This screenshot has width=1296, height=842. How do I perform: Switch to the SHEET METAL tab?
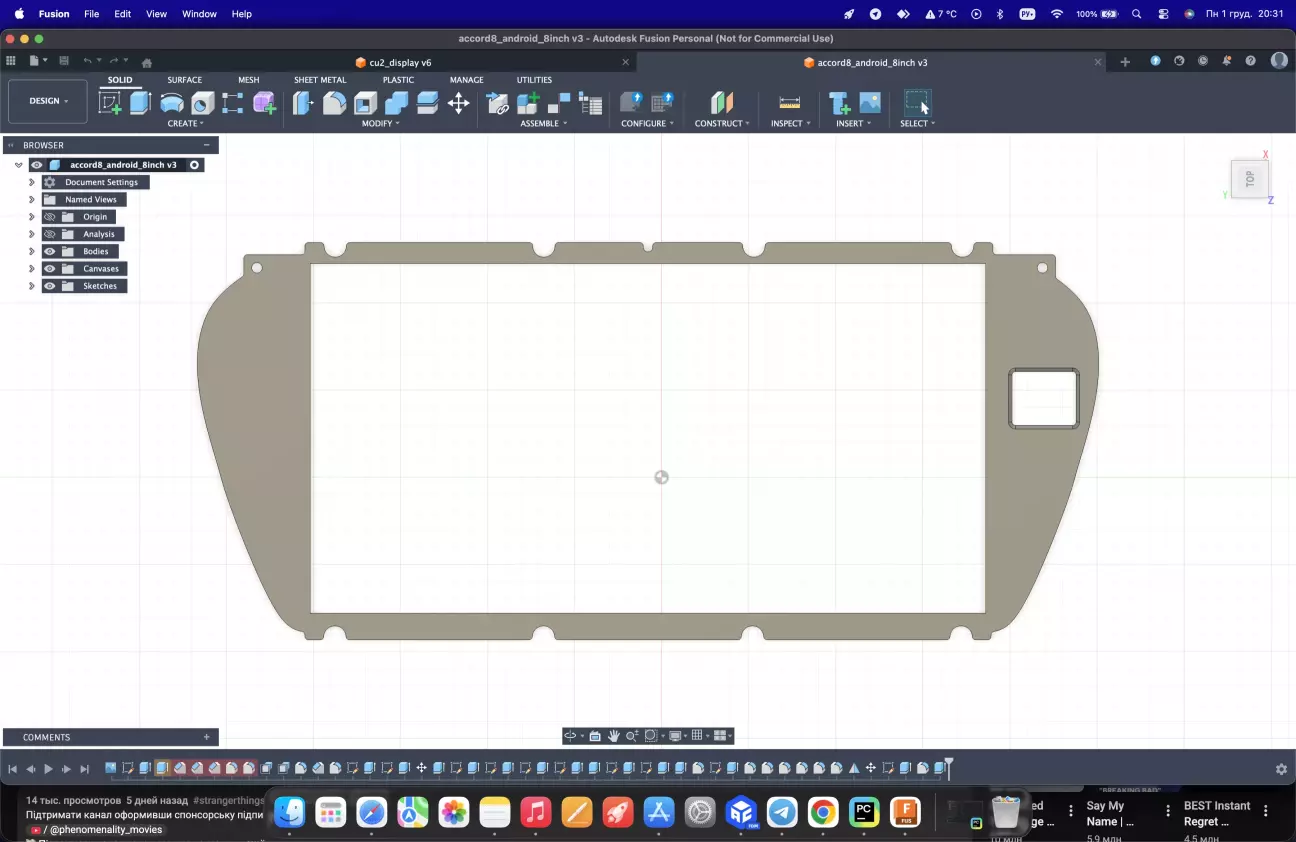[x=320, y=80]
